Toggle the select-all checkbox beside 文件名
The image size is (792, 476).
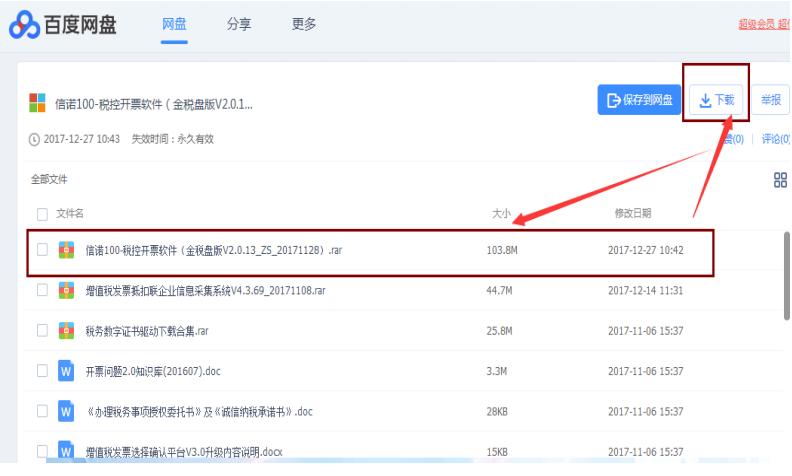click(x=42, y=214)
